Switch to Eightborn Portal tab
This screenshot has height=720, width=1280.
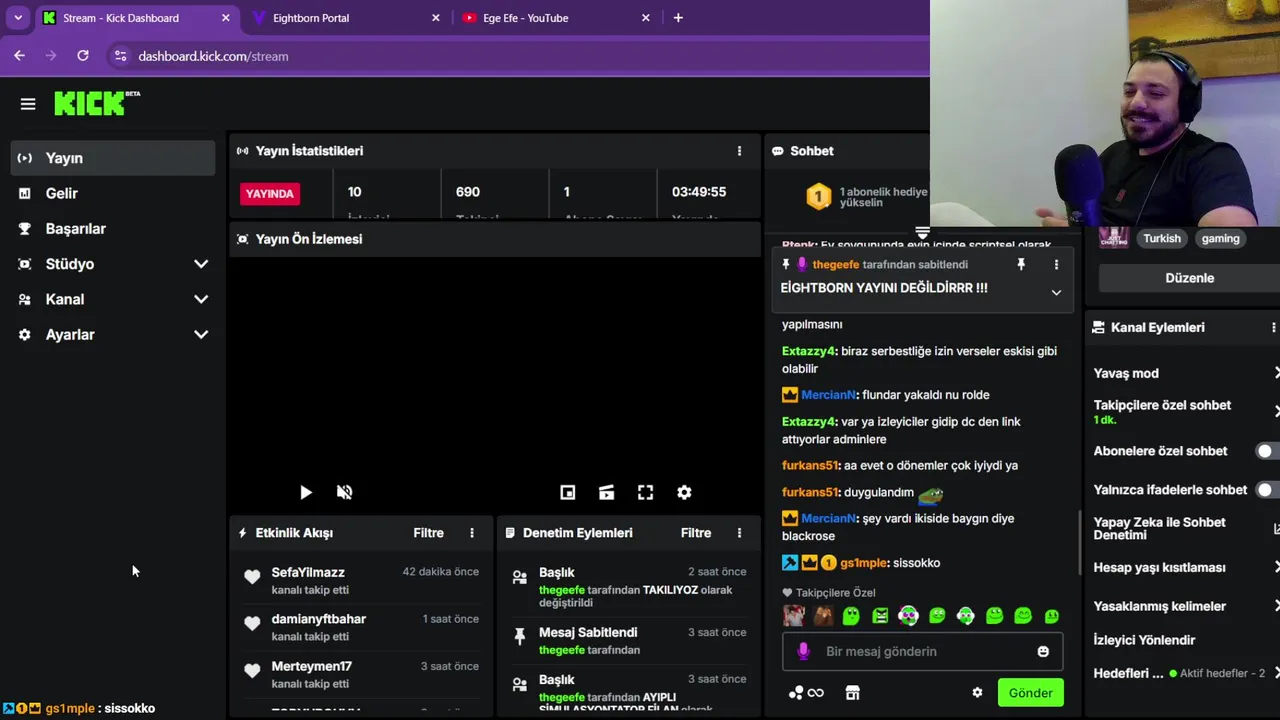pyautogui.click(x=345, y=18)
